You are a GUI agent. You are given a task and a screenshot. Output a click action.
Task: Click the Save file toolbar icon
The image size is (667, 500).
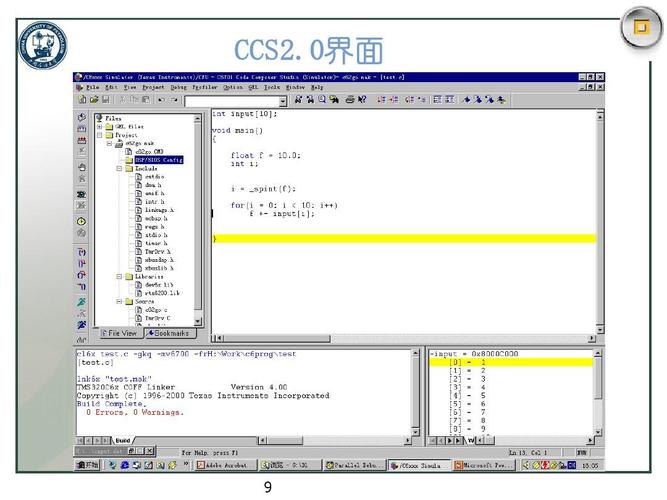[x=105, y=100]
